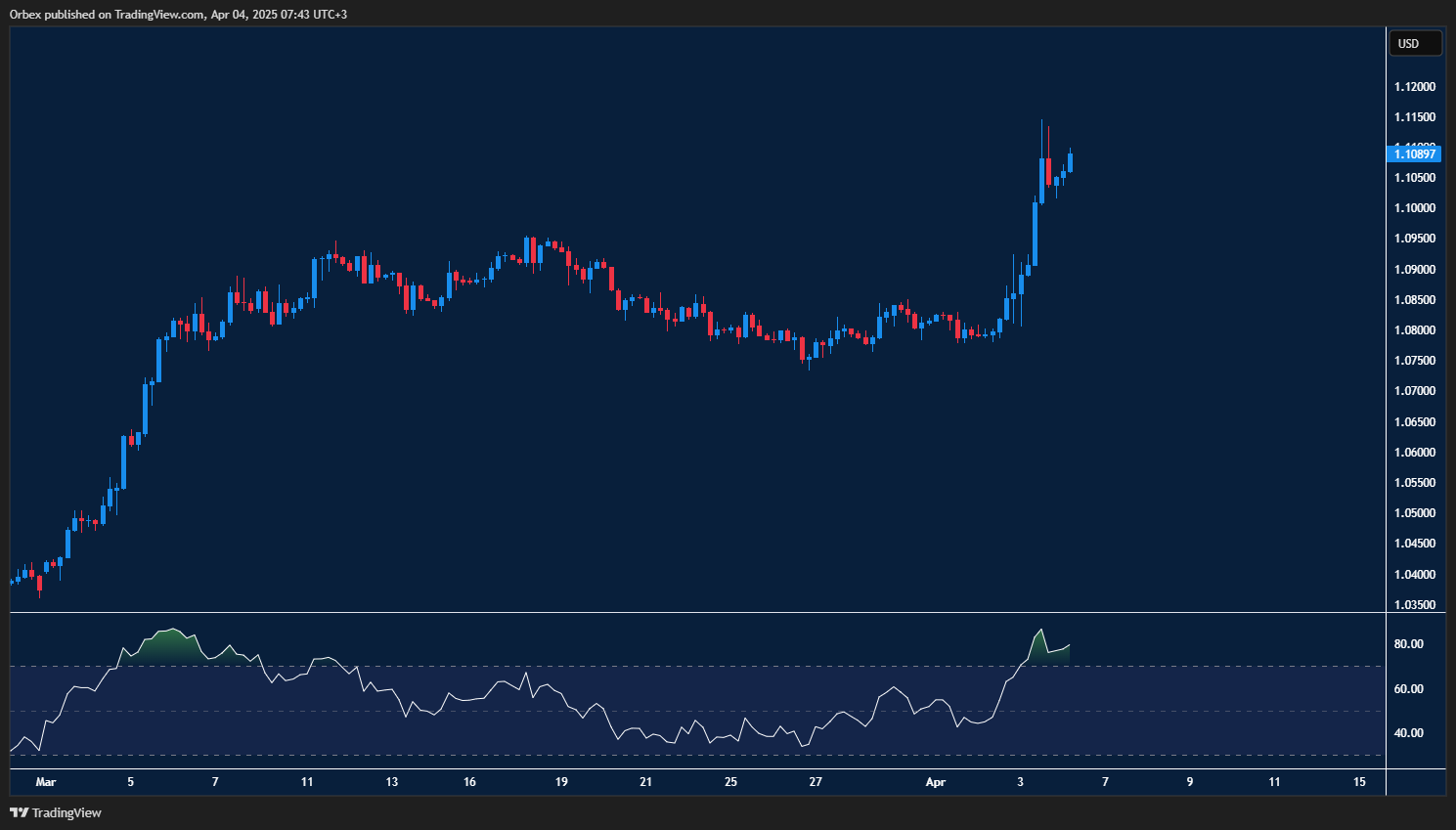
Task: Select the 1.03500 price axis label
Action: click(1414, 605)
